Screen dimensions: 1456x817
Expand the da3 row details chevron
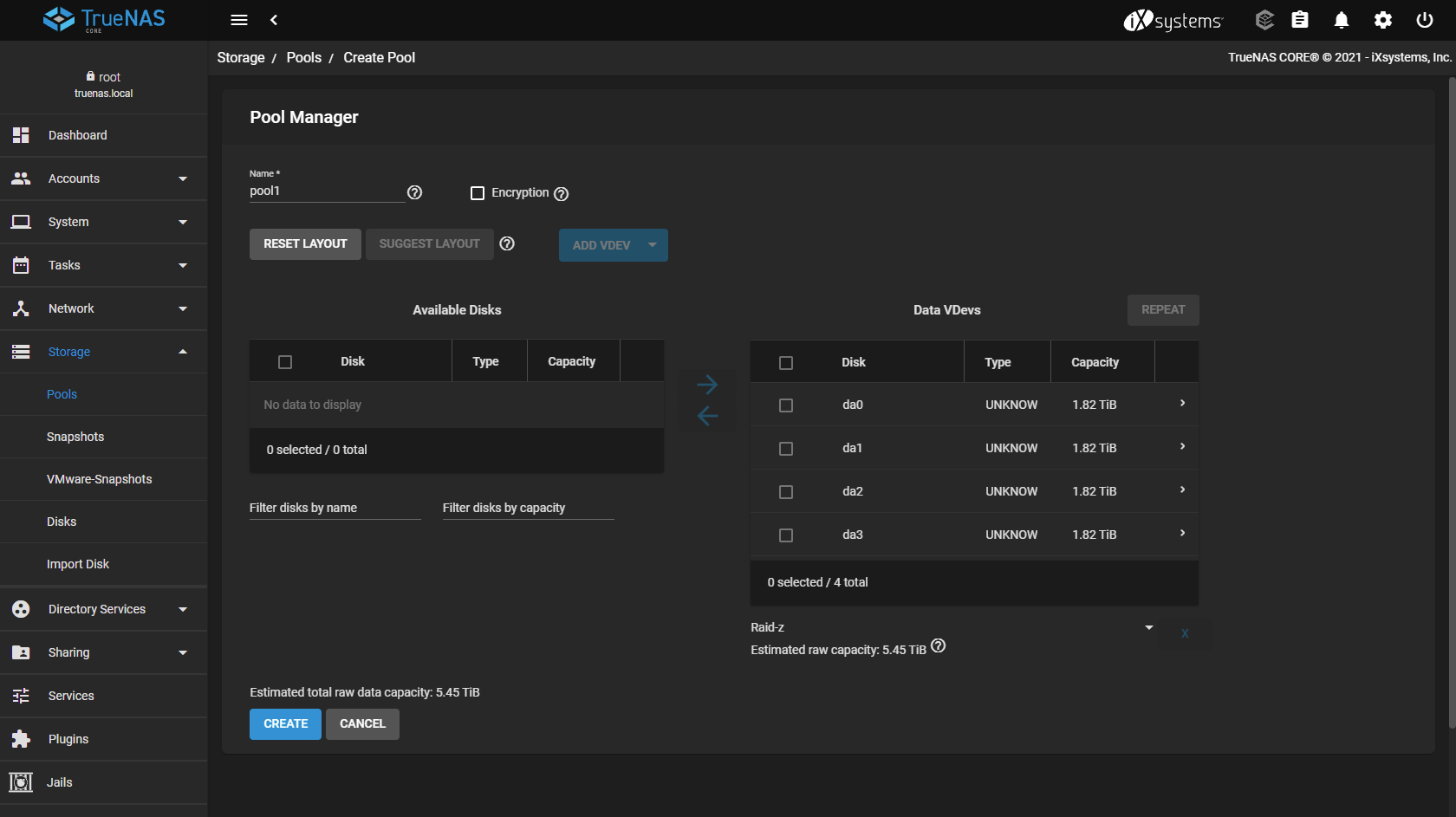1183,534
